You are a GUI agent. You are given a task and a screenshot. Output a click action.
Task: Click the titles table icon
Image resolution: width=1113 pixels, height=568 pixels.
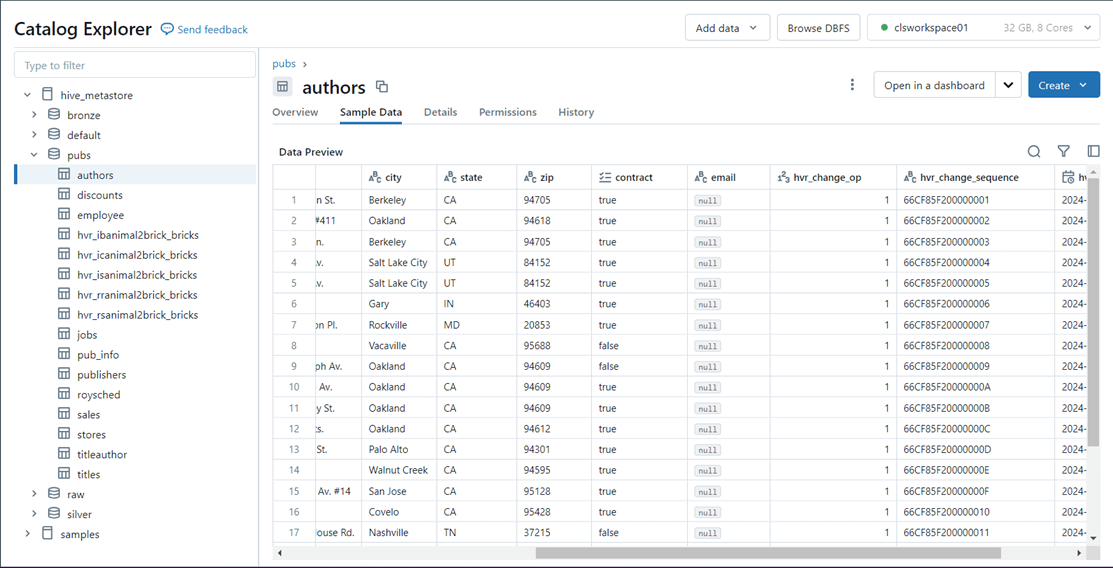point(64,474)
